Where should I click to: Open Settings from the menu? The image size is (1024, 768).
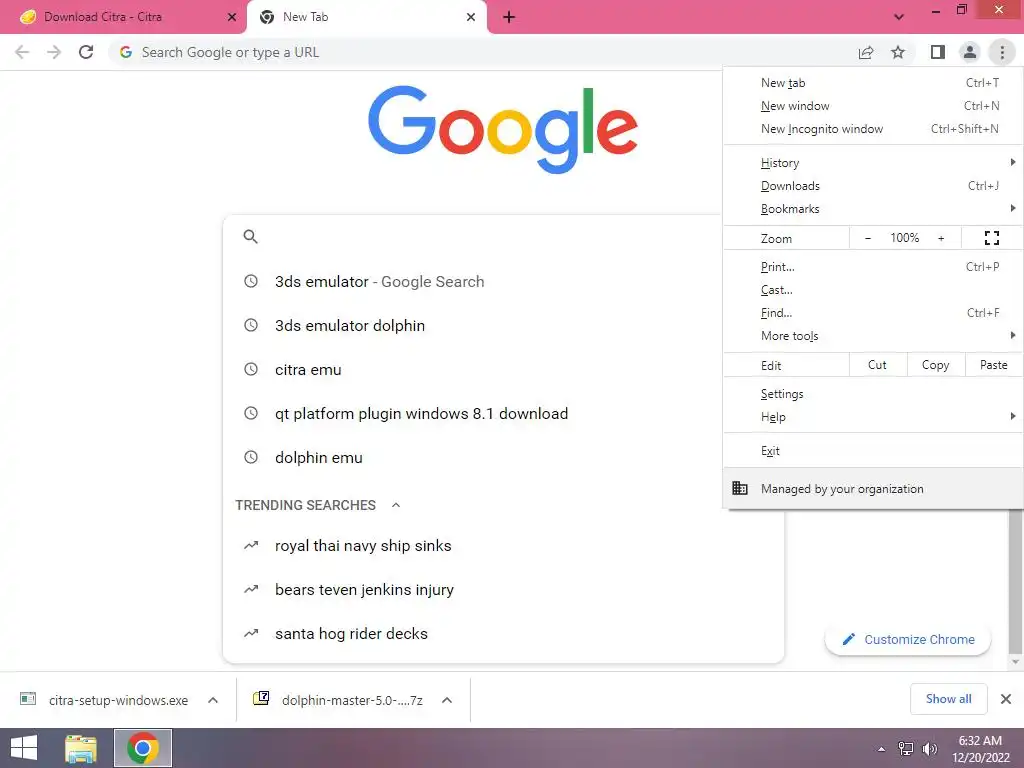(873, 394)
